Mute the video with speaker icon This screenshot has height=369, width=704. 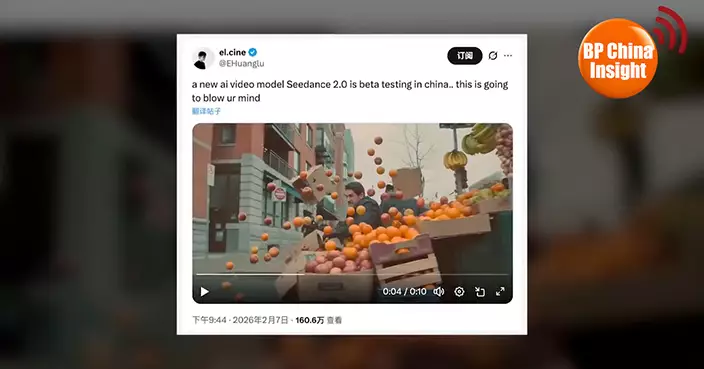[x=439, y=292]
